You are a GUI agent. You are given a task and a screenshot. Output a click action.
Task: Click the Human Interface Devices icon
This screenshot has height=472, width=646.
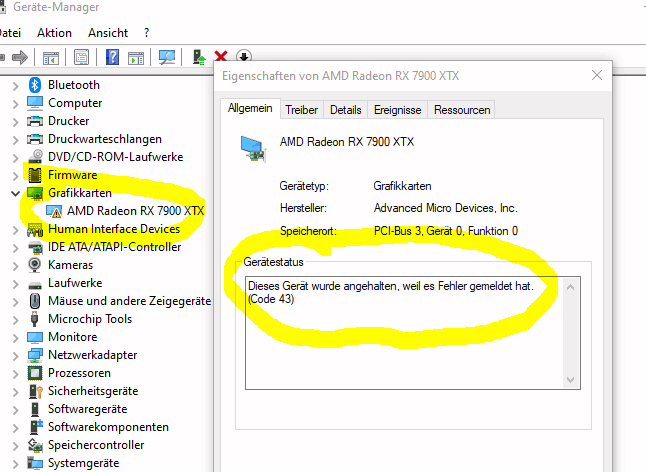click(x=35, y=229)
